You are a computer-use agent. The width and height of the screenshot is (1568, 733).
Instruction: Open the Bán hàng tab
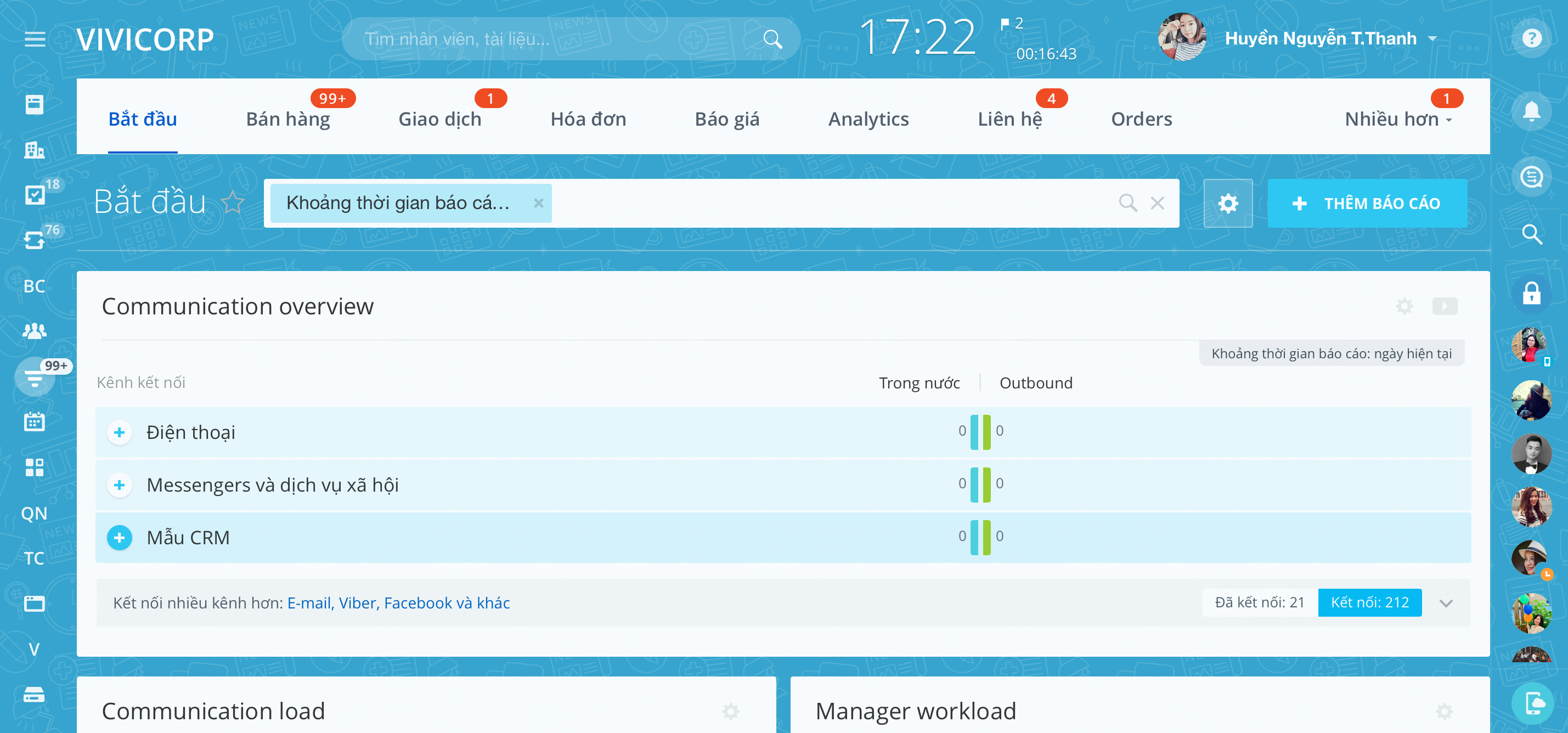click(x=288, y=119)
